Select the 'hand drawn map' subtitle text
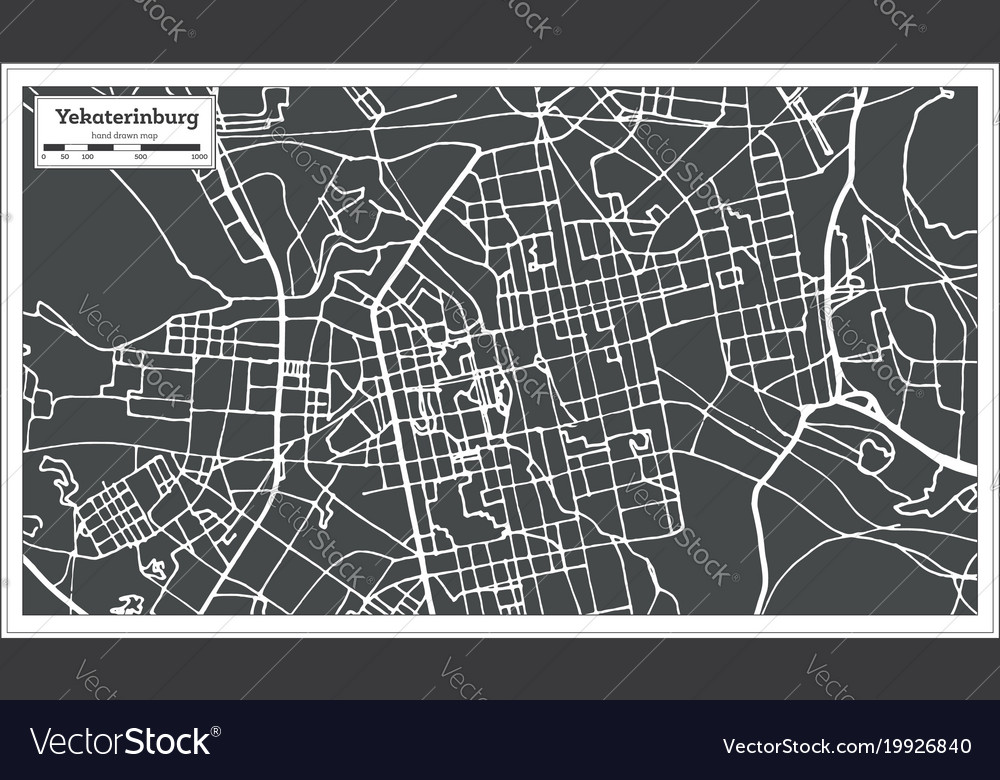The image size is (1000, 780). coord(126,134)
